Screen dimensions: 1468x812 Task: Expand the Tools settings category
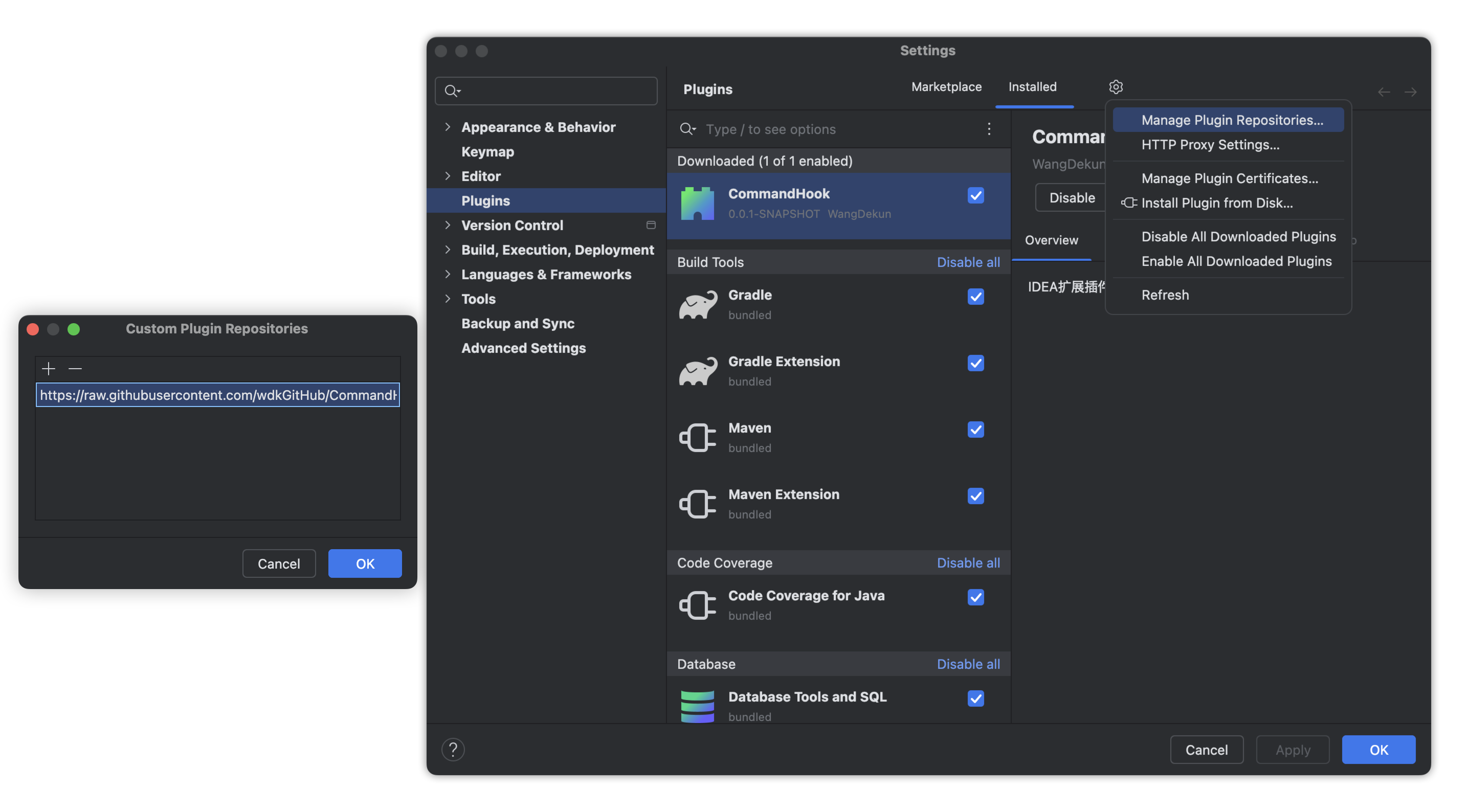448,299
